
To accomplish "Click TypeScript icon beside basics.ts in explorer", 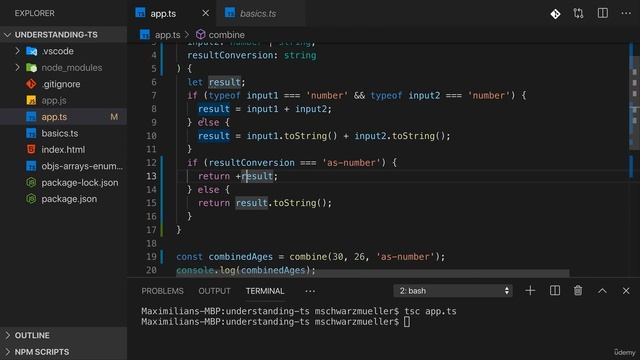I will coord(31,133).
